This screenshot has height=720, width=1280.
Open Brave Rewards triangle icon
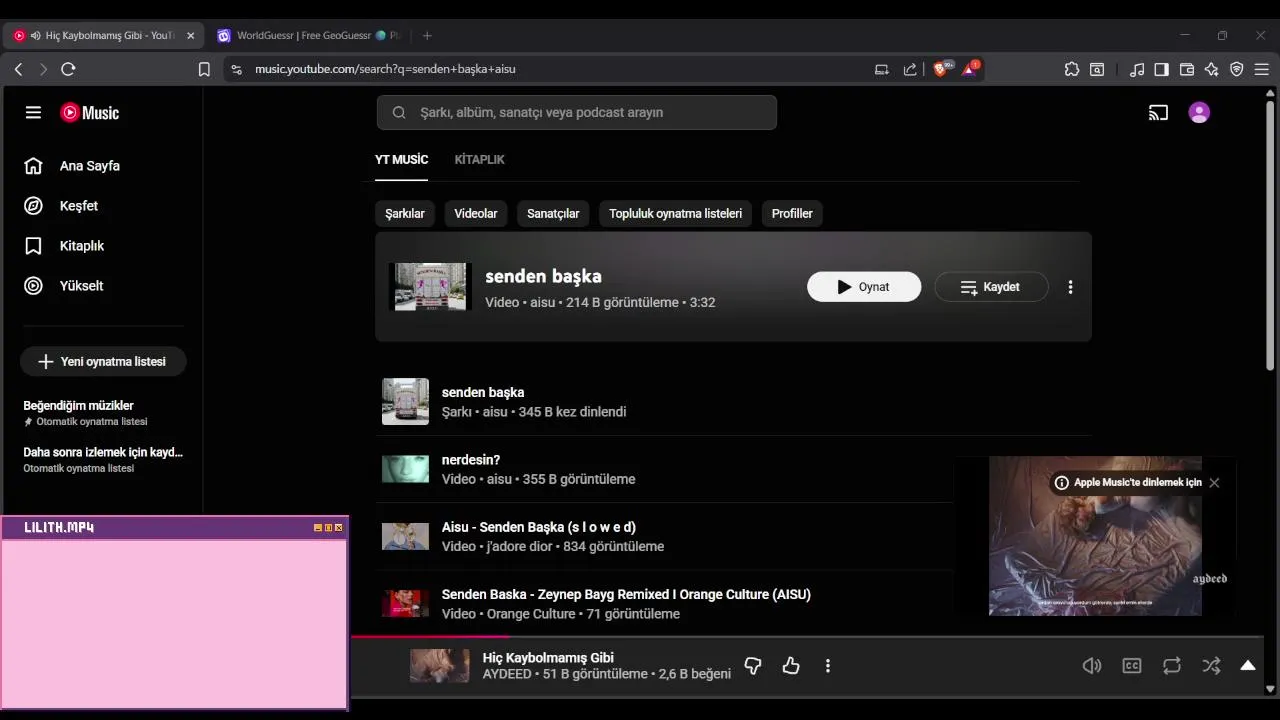[970, 68]
